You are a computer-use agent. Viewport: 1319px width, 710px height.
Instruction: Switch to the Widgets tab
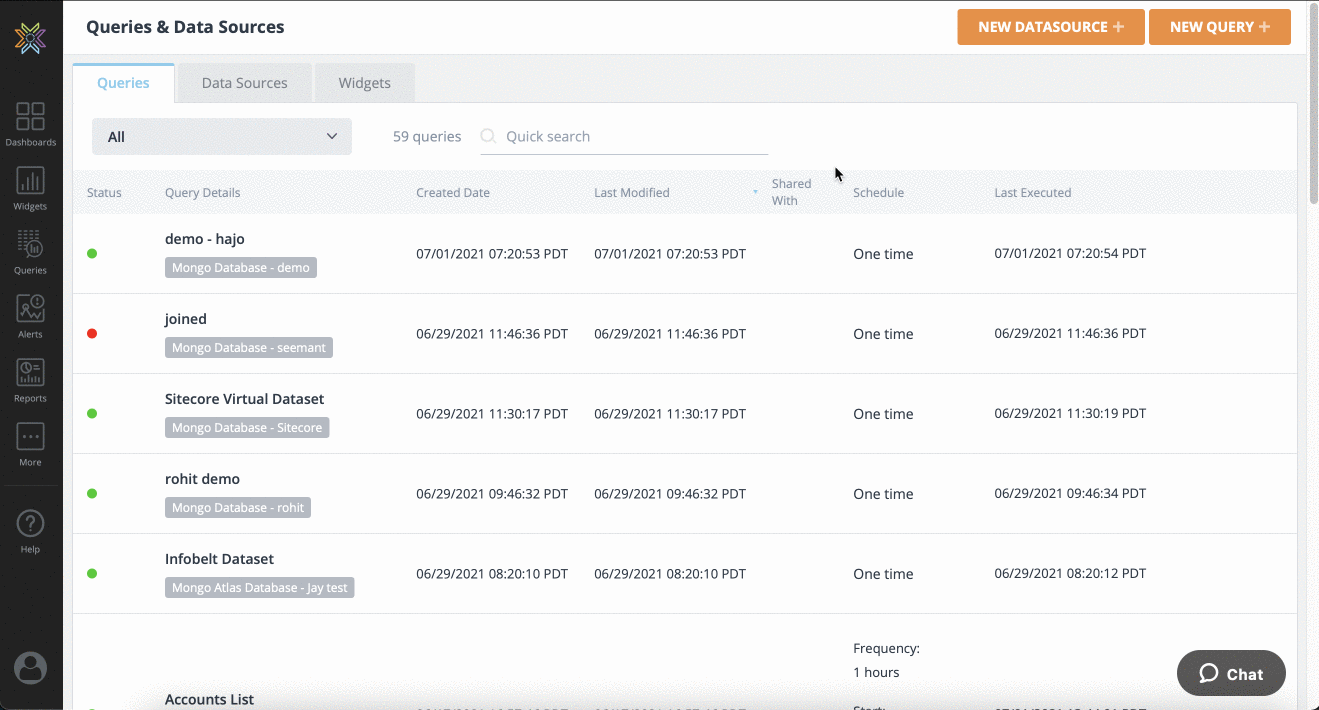[364, 83]
